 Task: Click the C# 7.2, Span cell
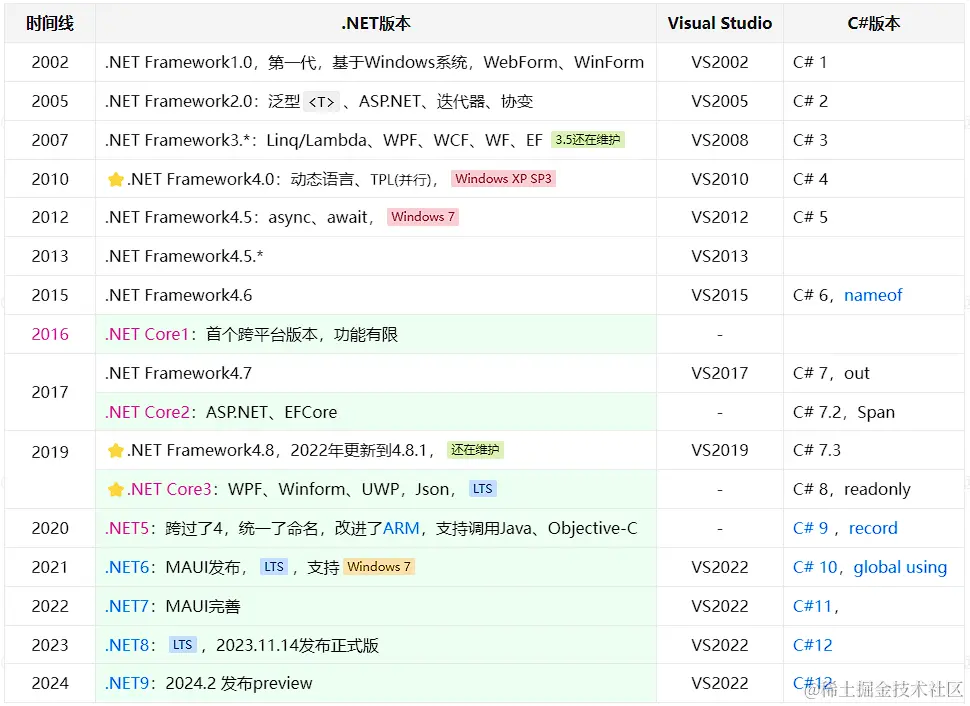873,413
